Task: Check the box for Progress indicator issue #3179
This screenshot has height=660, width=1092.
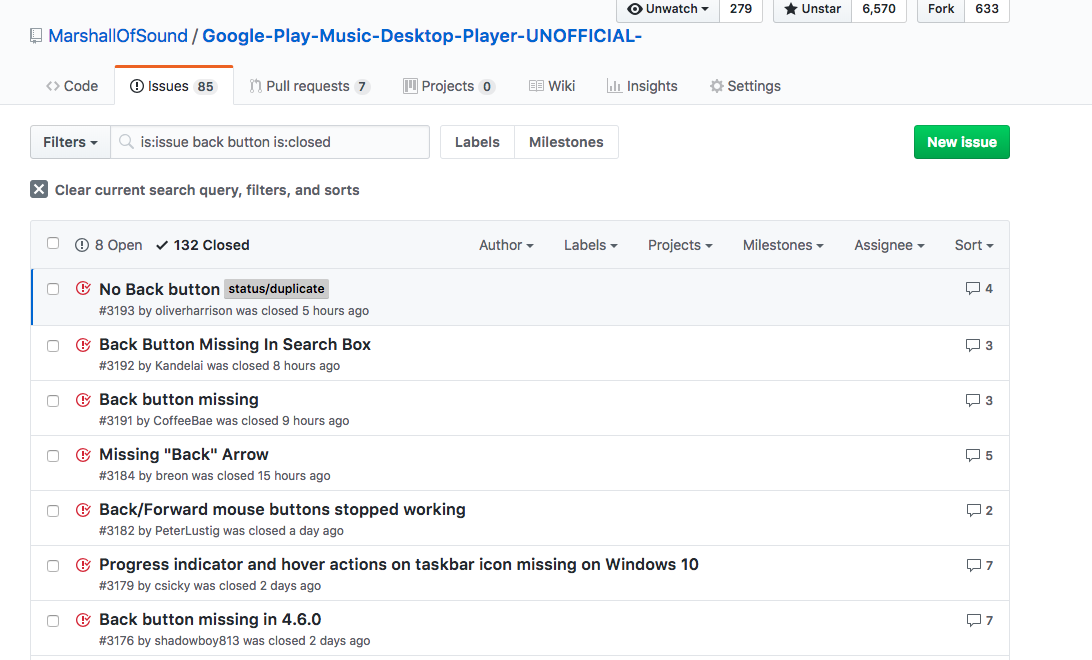Action: click(53, 566)
